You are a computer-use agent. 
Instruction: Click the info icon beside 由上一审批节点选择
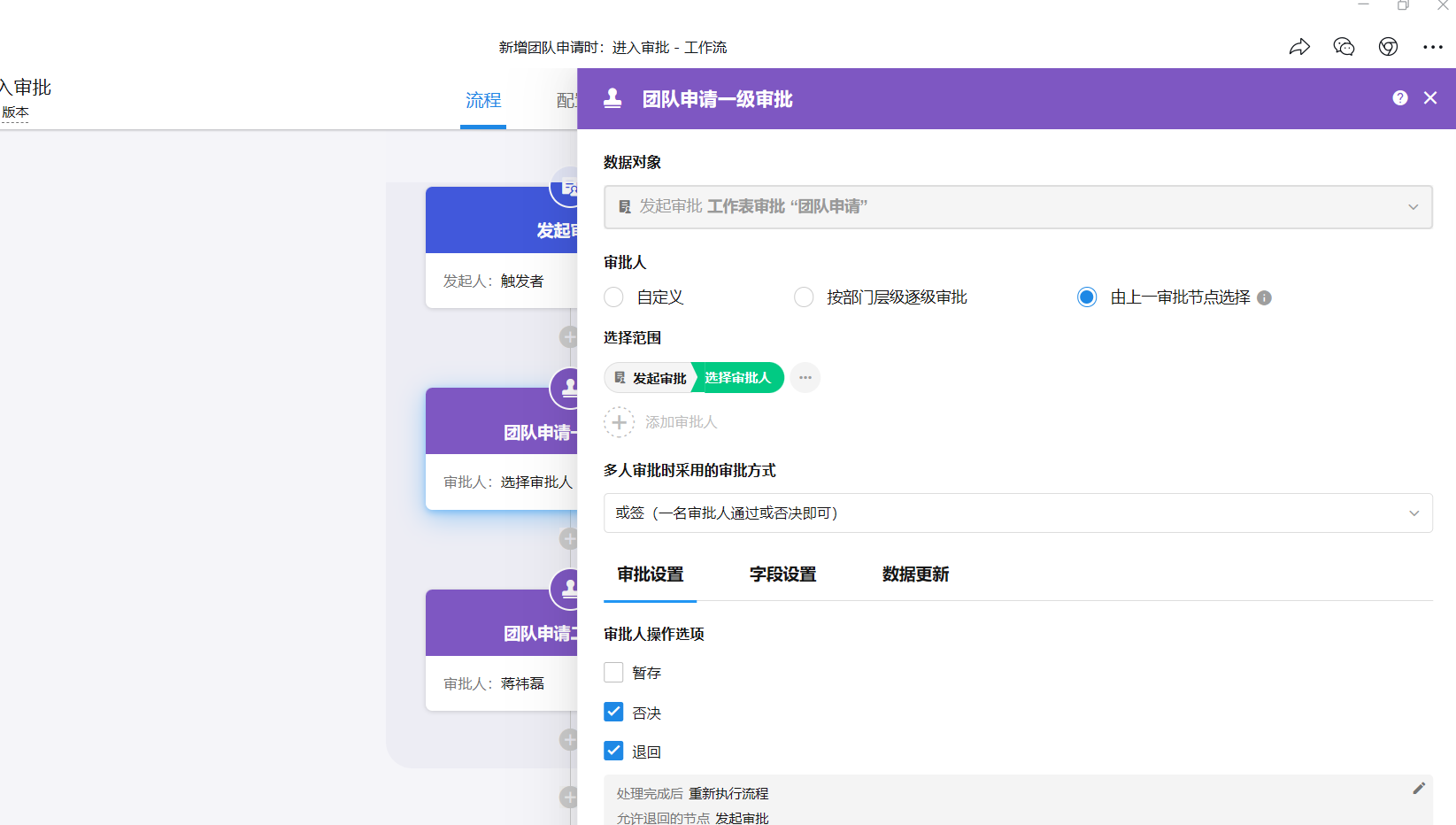click(1264, 297)
